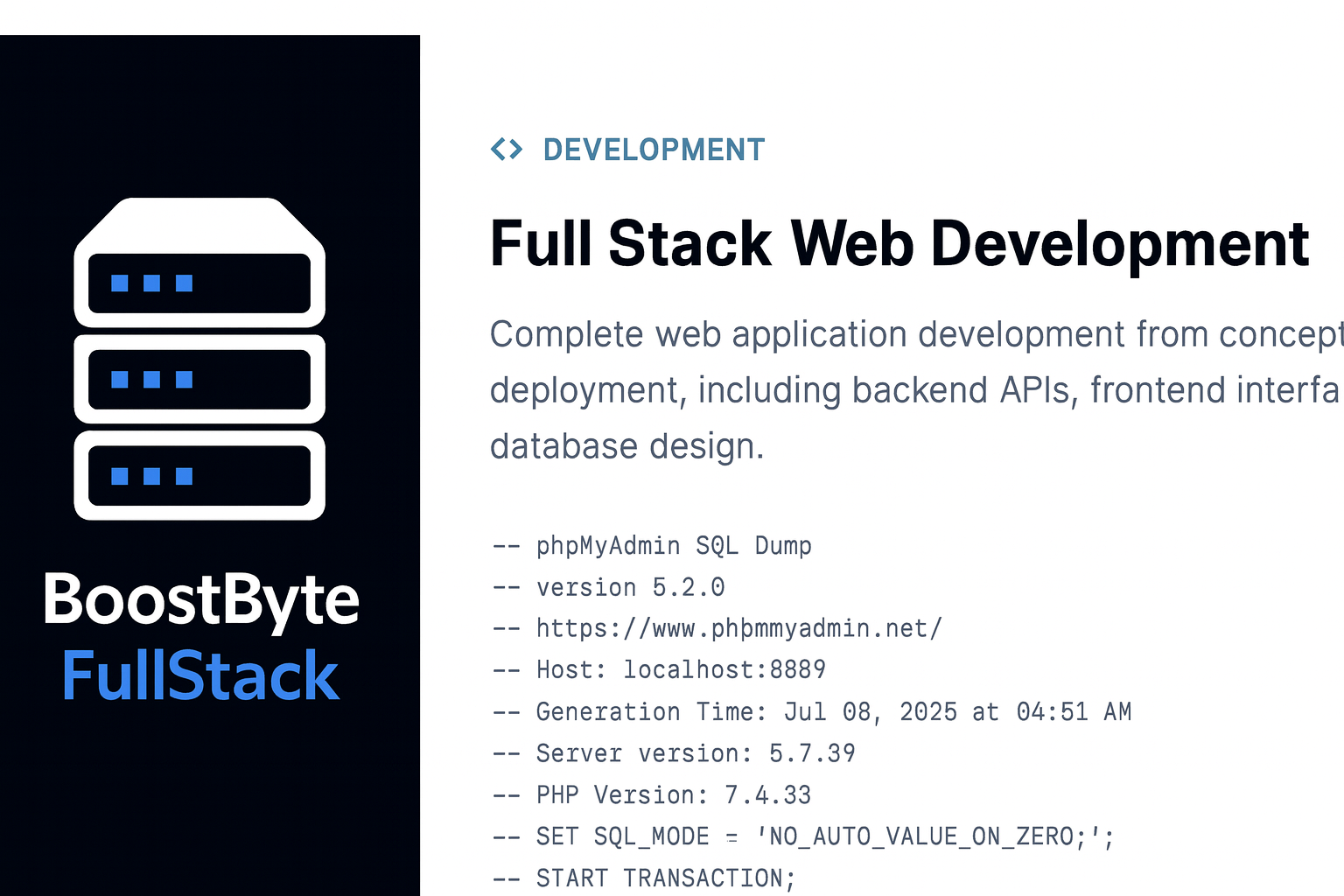Image resolution: width=1344 pixels, height=896 pixels.
Task: Click the '-- version 5.2.0' line
Action: (608, 587)
